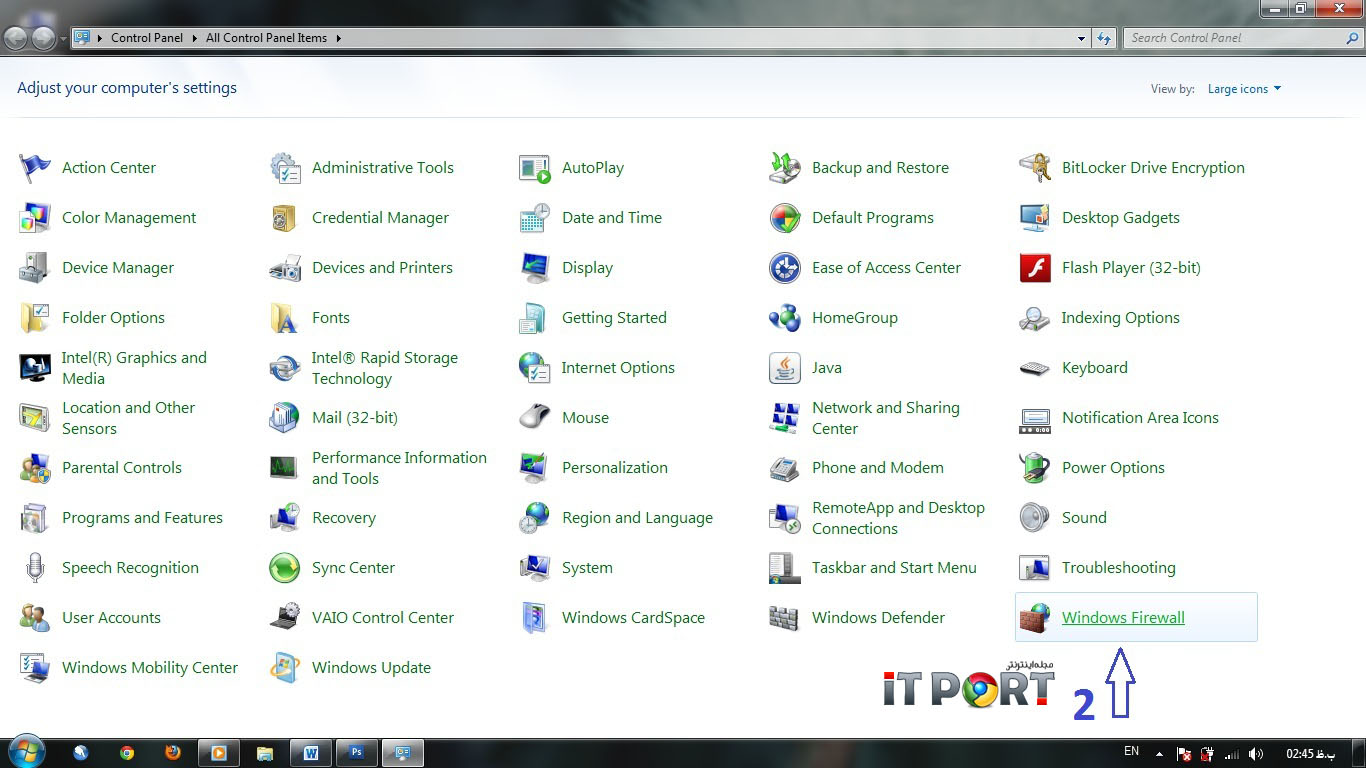
Task: Click the green Sync Center icon
Action: [x=285, y=568]
